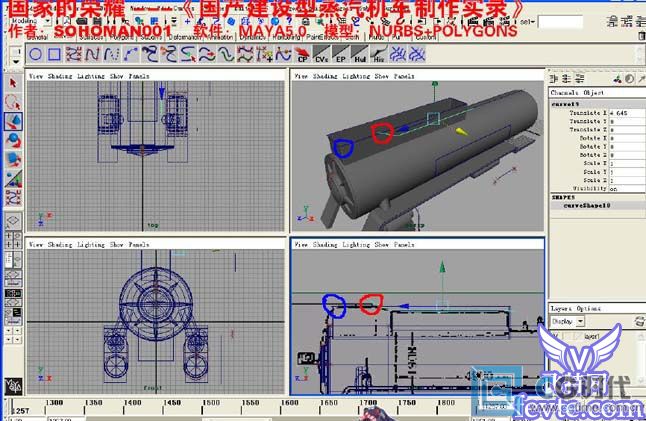The image size is (646, 421).
Task: Click the Rotate Y value field
Action: (627, 147)
